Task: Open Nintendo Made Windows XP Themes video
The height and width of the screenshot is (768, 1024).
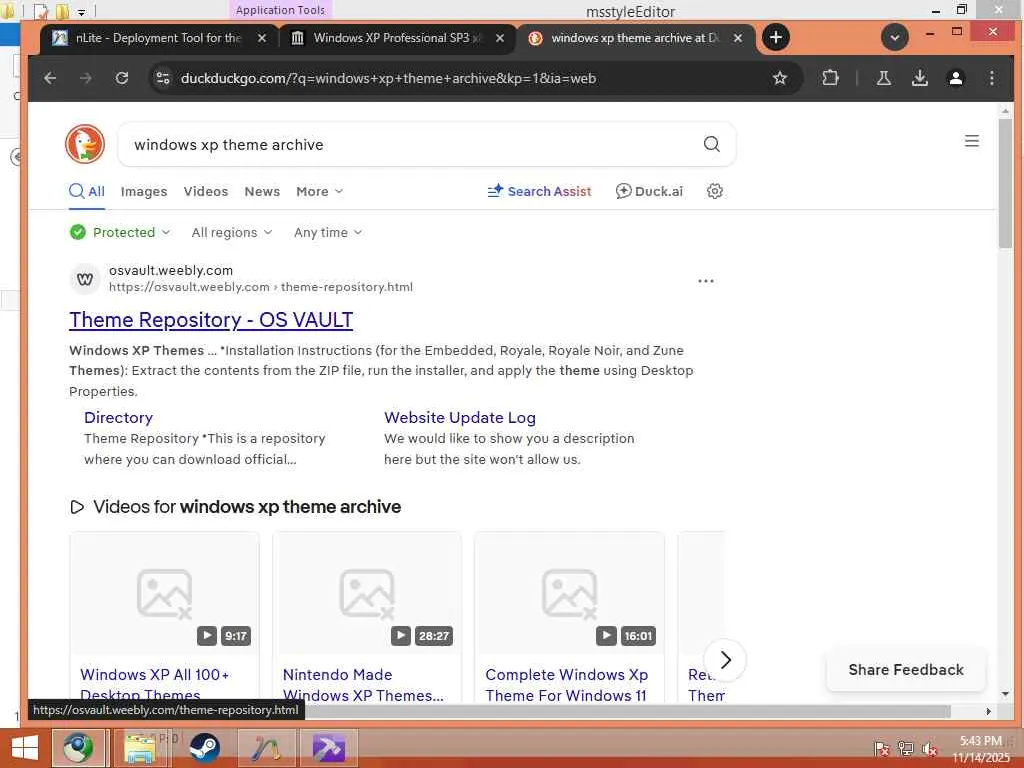Action: pyautogui.click(x=363, y=684)
